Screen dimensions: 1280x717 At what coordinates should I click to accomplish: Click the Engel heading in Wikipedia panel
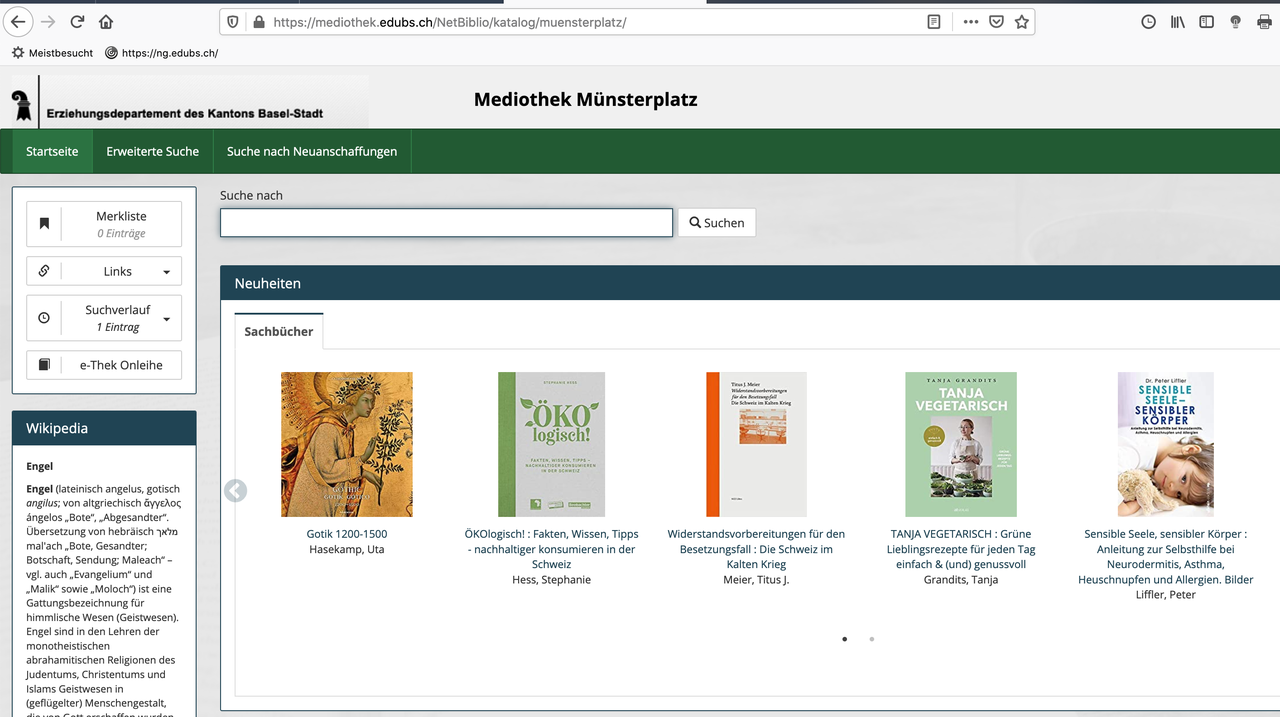(40, 466)
